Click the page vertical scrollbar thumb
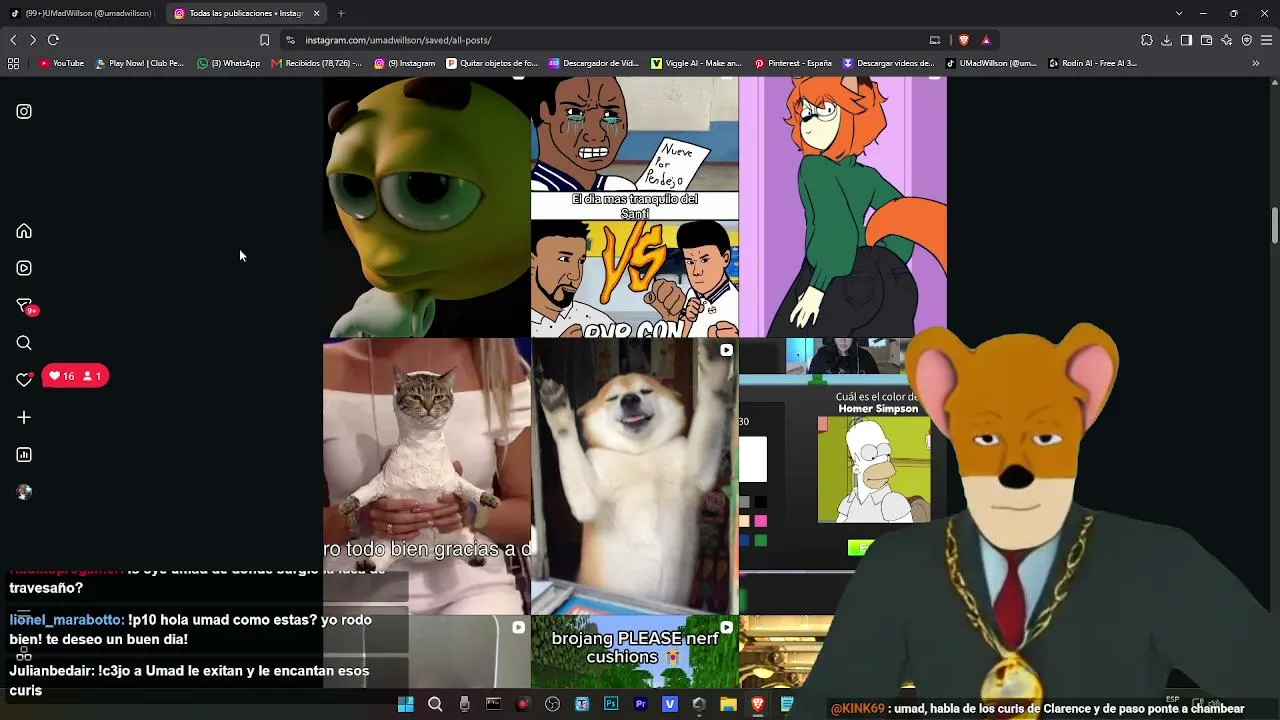The width and height of the screenshot is (1280, 720). point(1274,225)
